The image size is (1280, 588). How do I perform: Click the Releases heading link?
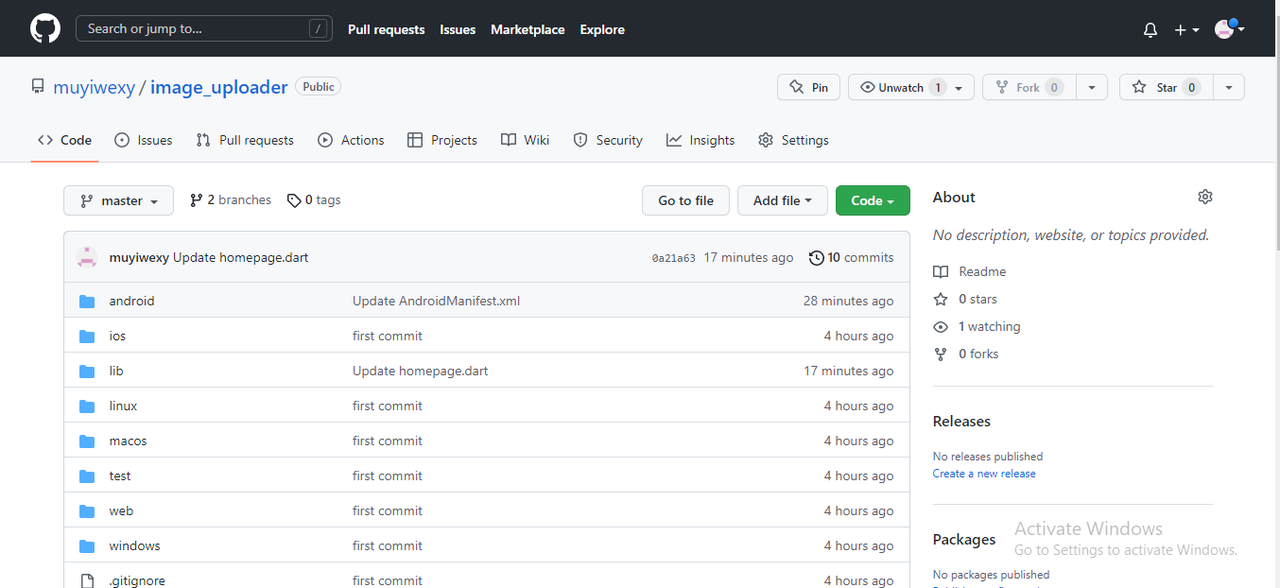click(962, 421)
